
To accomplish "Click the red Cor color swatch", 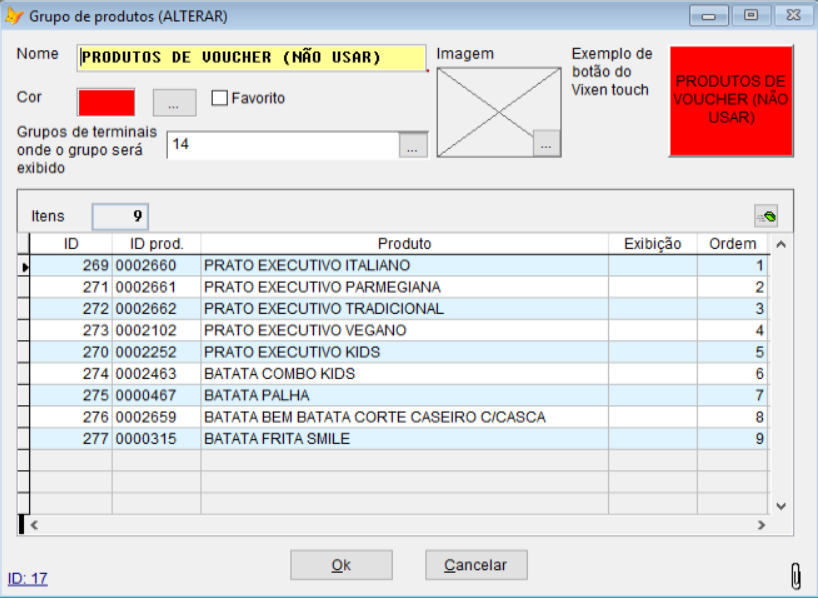I will point(106,102).
